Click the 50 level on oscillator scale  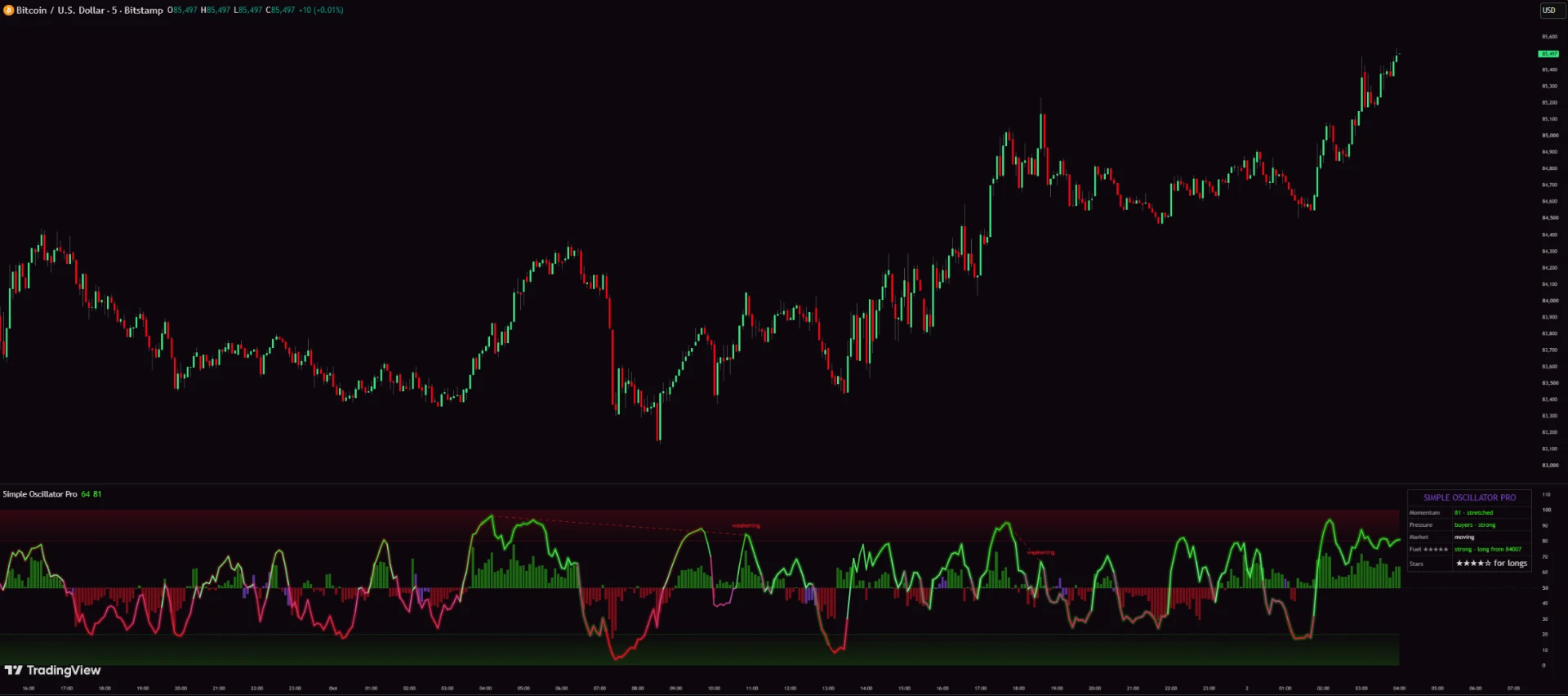1545,588
